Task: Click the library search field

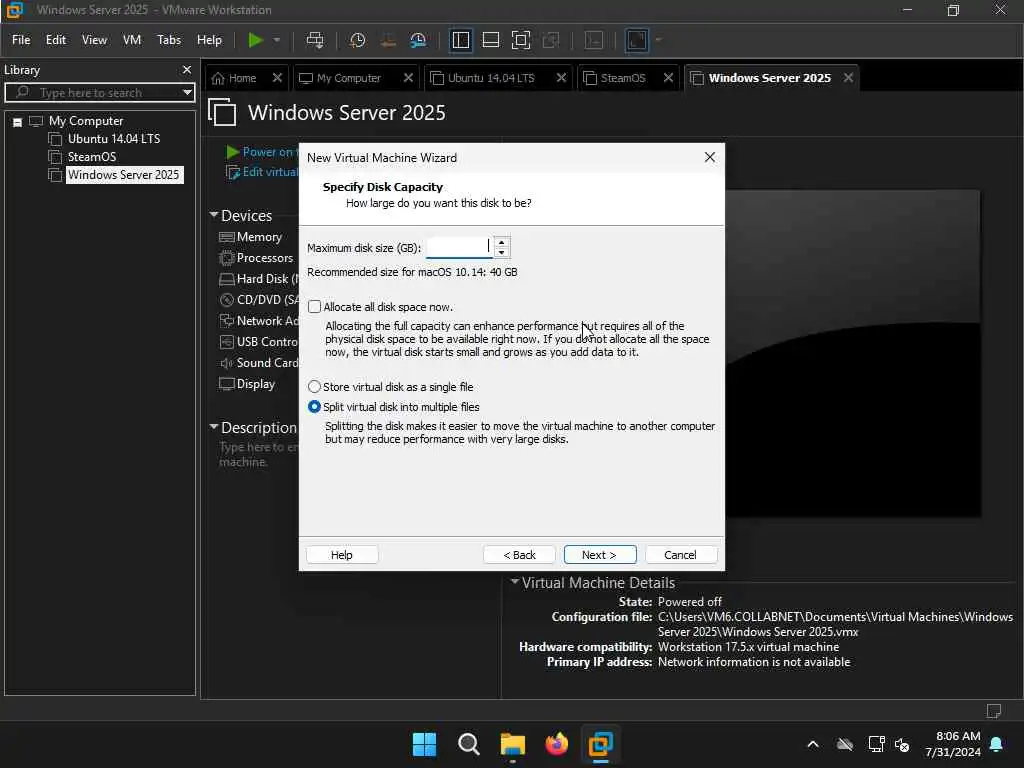Action: pos(98,92)
